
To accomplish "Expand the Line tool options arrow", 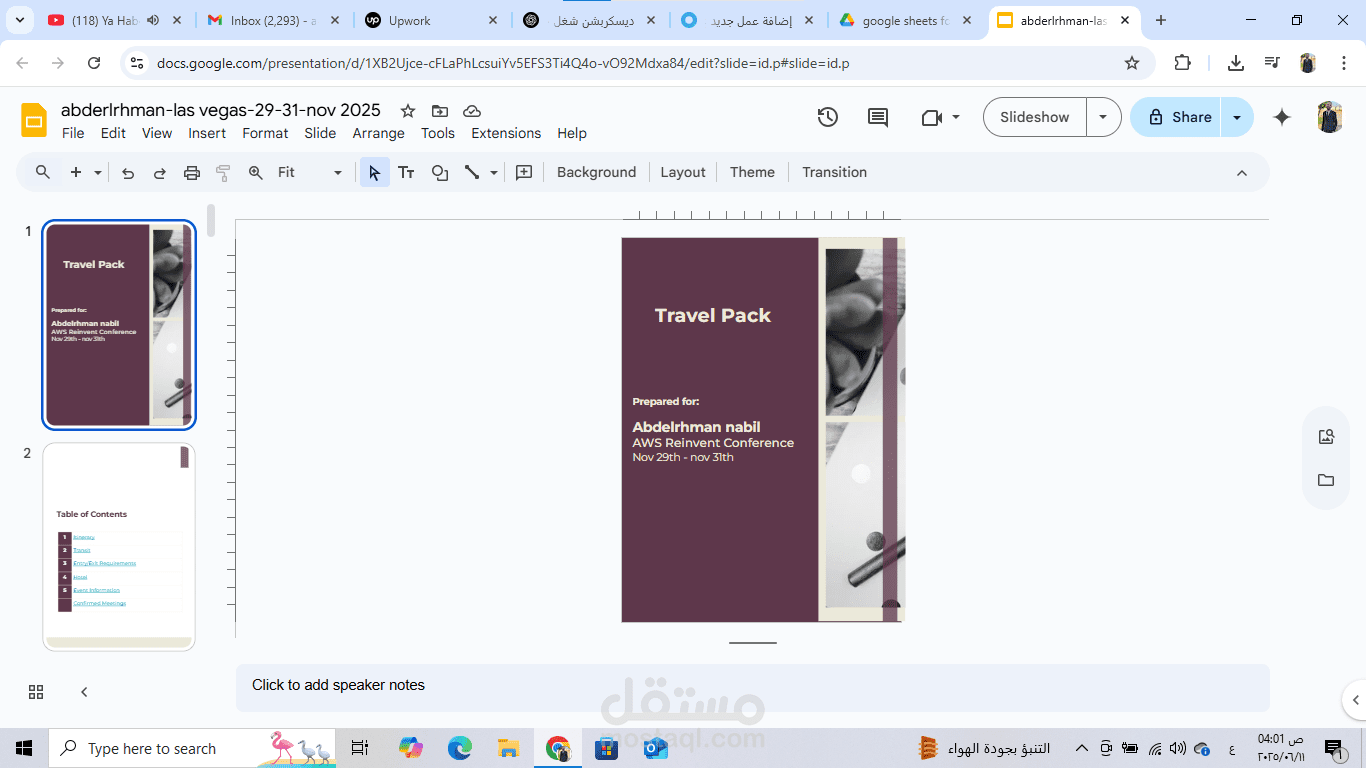I will coord(494,172).
